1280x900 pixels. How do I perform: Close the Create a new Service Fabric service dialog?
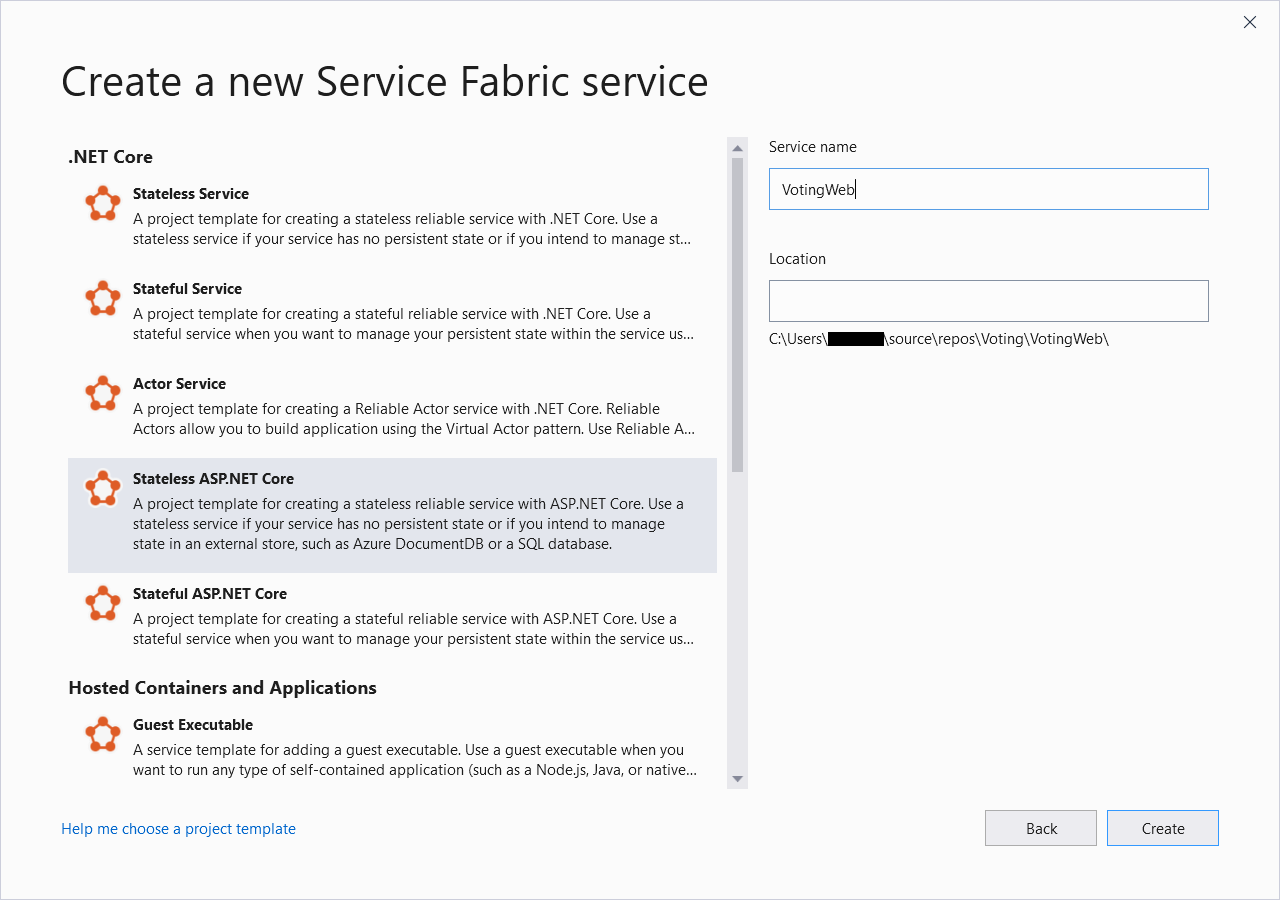(x=1249, y=22)
